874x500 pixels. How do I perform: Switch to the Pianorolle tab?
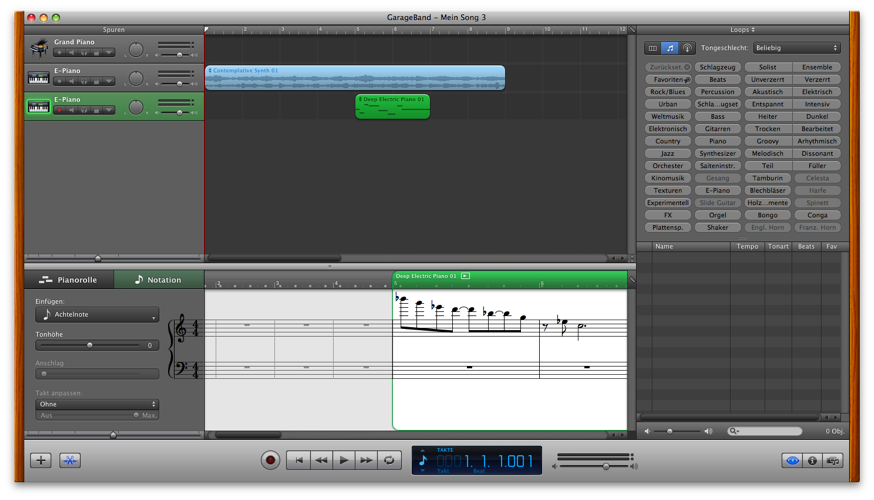(69, 280)
